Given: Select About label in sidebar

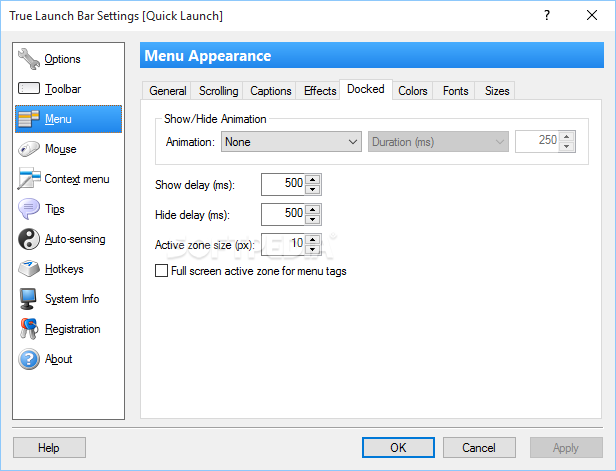Looking at the screenshot, I should coord(59,359).
